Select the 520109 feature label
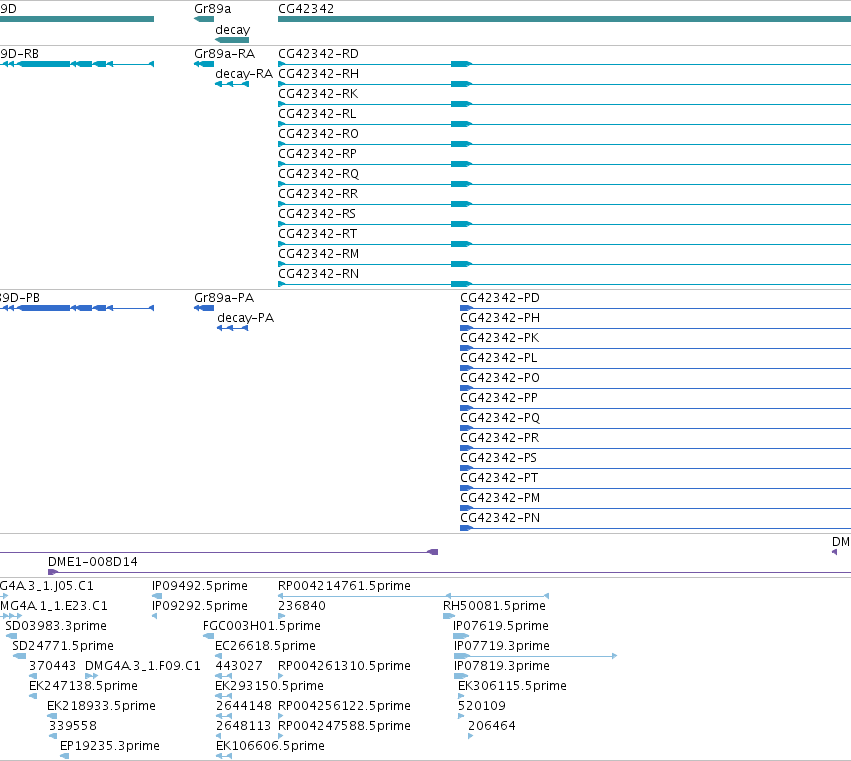The height and width of the screenshot is (761, 851). tap(482, 707)
